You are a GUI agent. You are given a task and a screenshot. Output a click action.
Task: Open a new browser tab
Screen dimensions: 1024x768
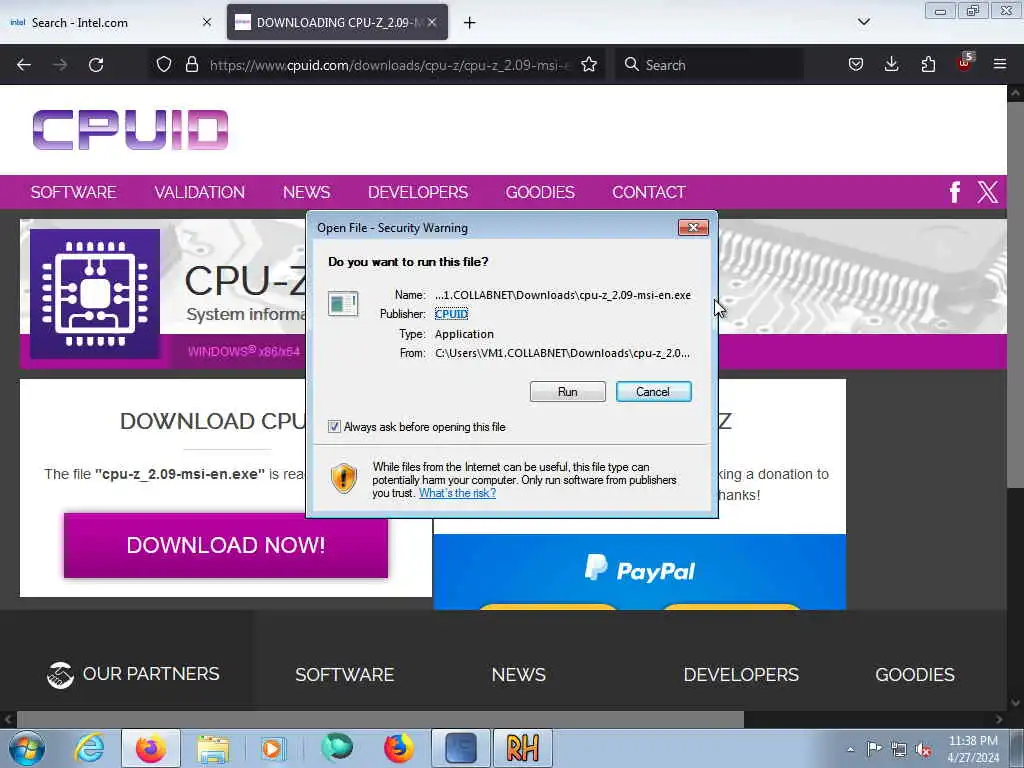[470, 23]
